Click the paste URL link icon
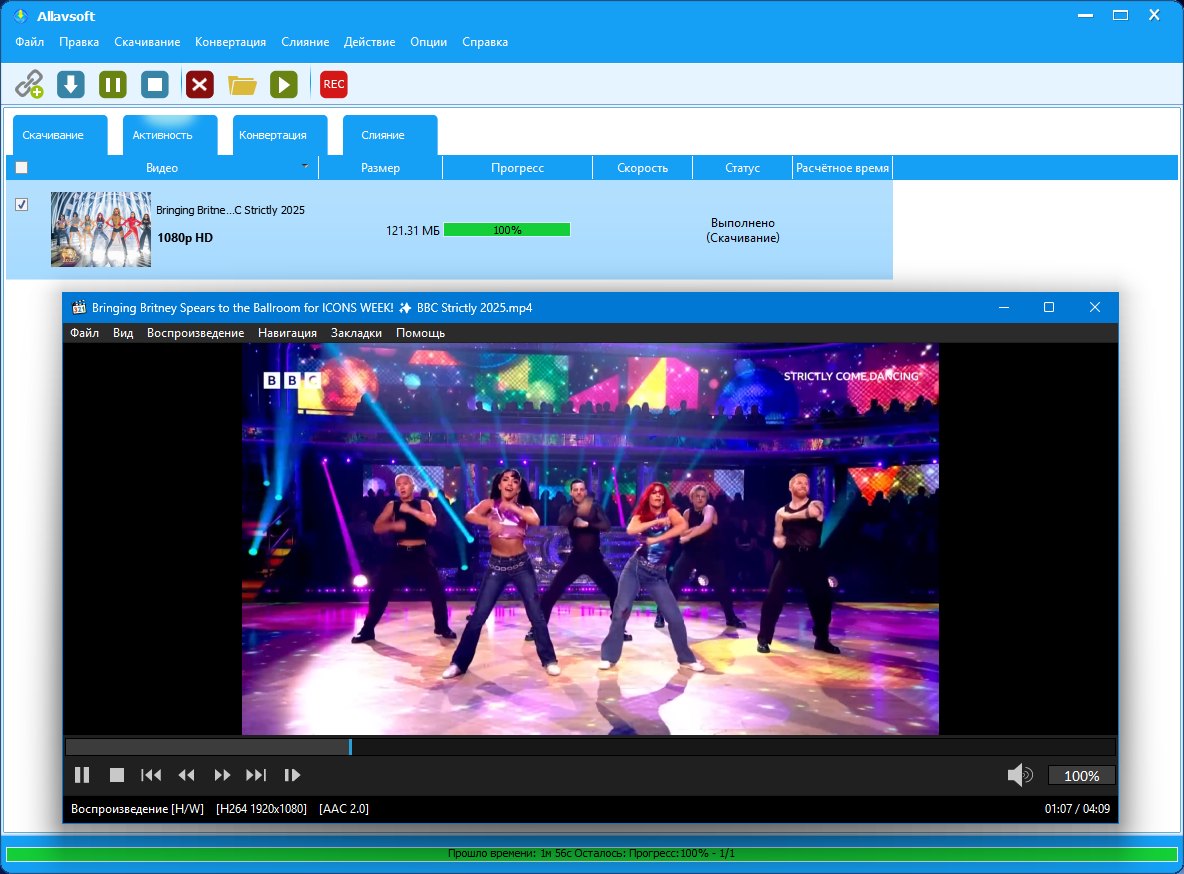The width and height of the screenshot is (1184, 874). 29,85
